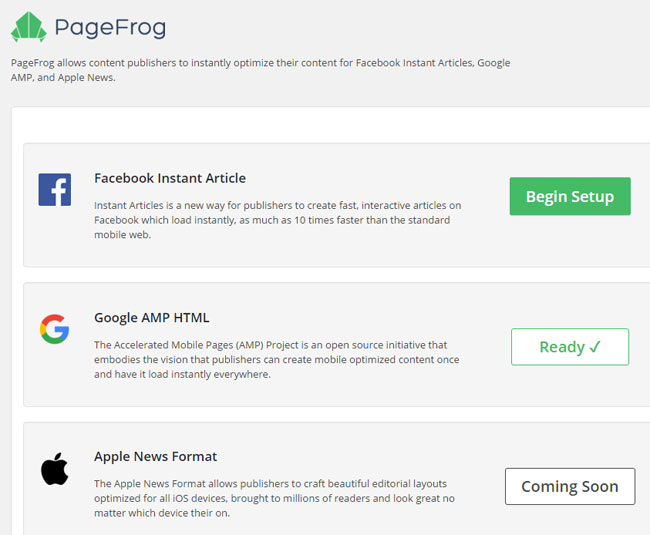
Task: Click the Accelerated Mobile Pages description text
Action: 277,360
